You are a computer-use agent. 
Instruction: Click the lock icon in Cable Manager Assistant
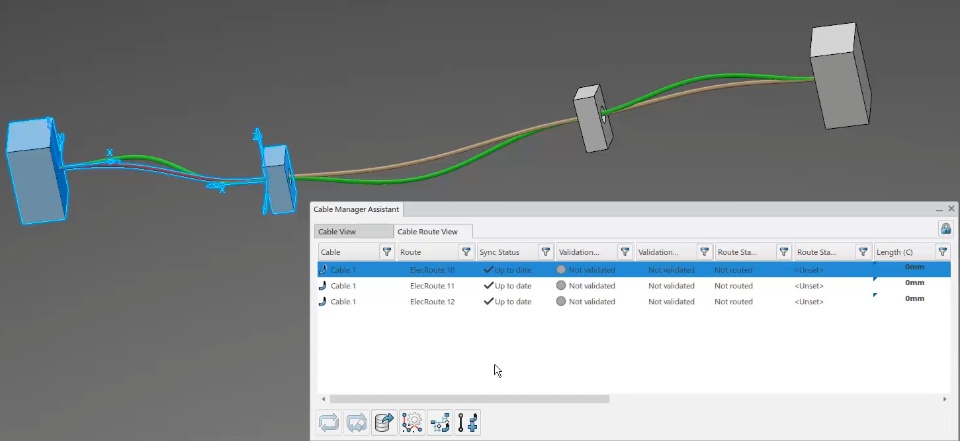pos(946,229)
